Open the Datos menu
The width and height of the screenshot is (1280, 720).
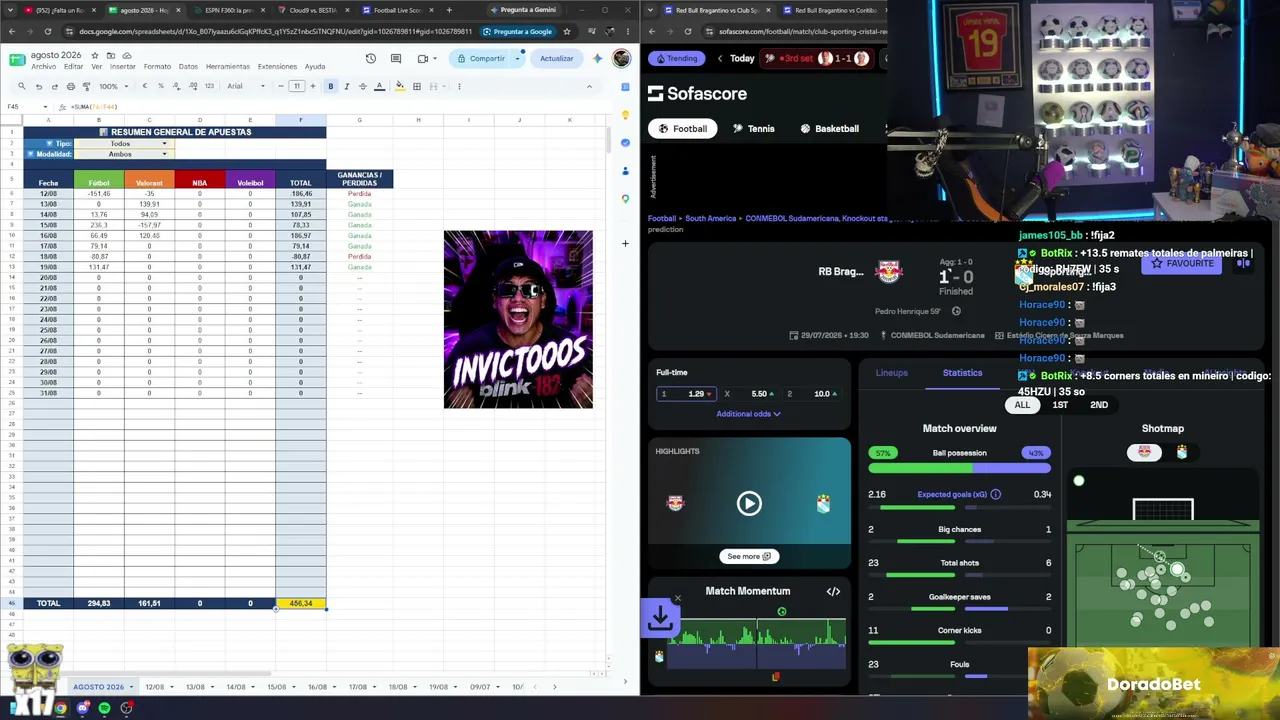188,67
